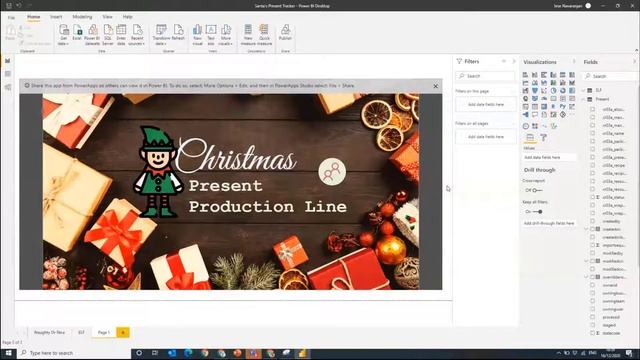The height and width of the screenshot is (360, 640).
Task: Publish the report from the ribbon
Action: [285, 32]
